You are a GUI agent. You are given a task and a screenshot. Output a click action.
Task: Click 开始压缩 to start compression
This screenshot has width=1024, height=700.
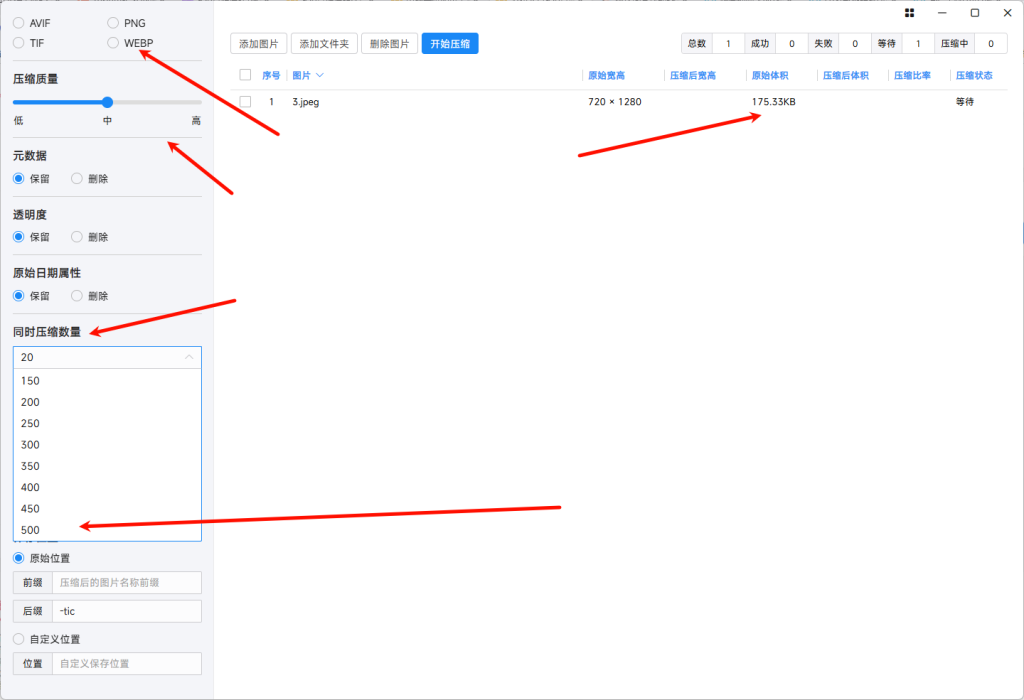coord(449,44)
